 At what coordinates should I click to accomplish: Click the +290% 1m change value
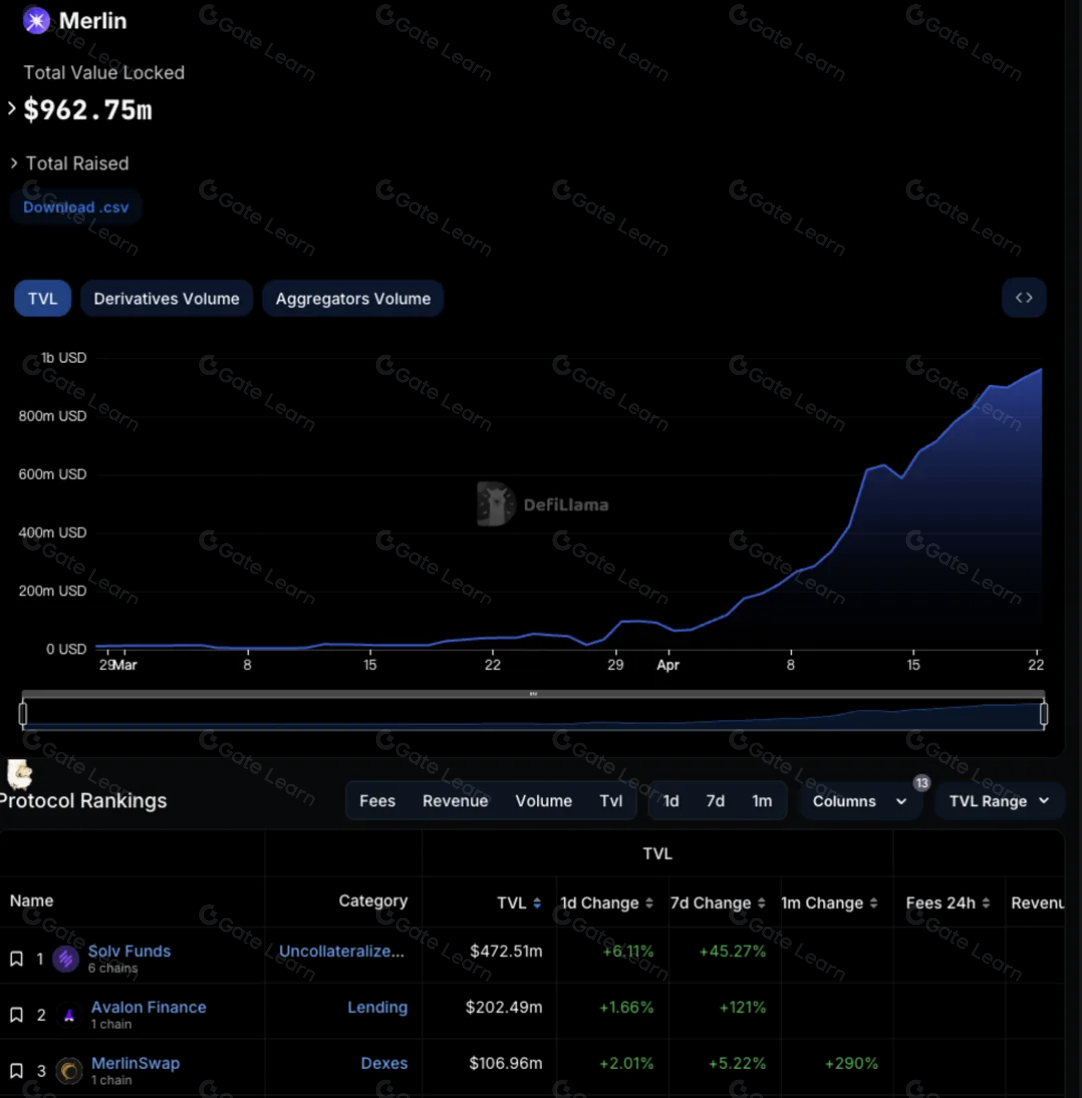tap(851, 1063)
